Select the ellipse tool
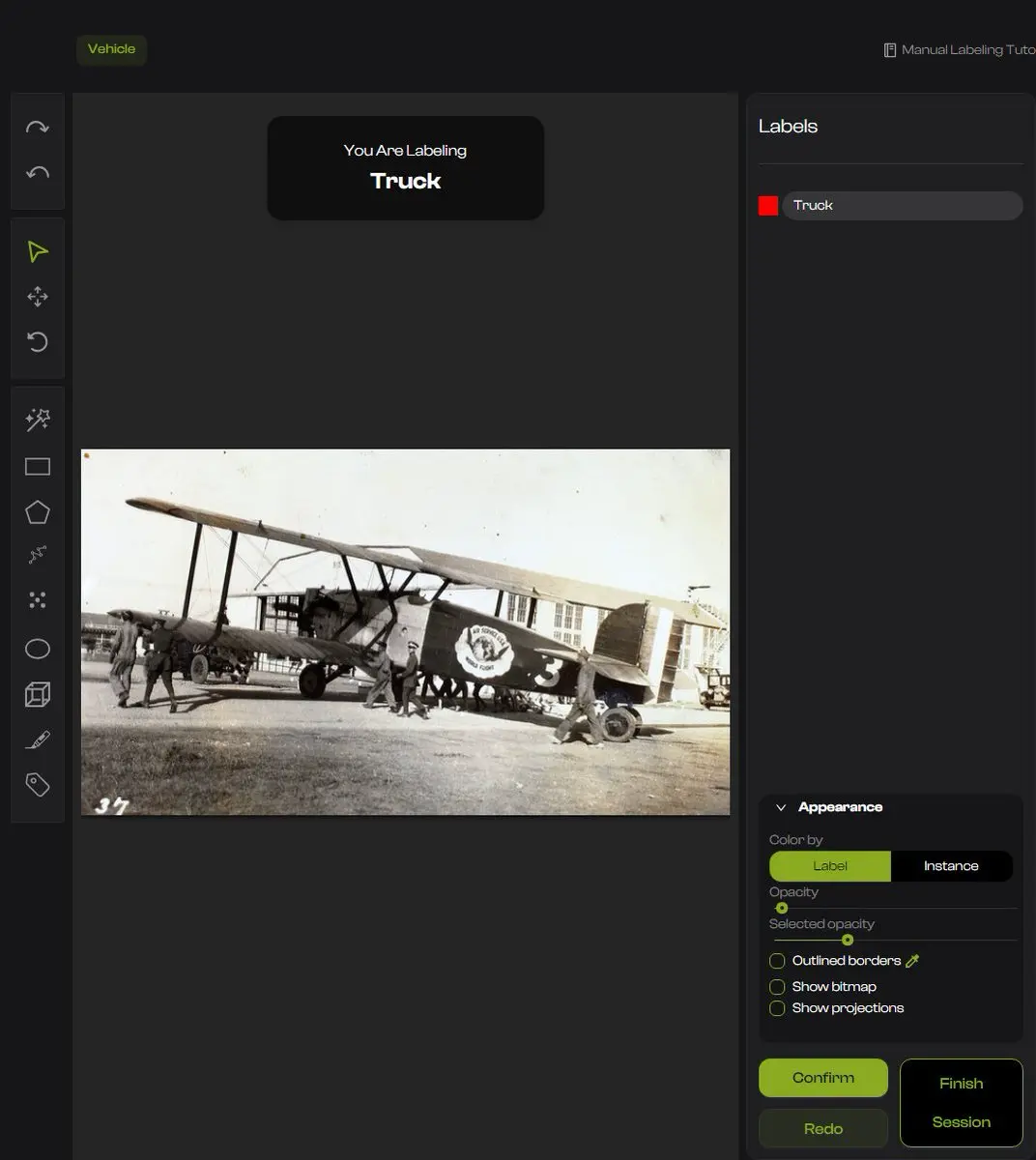 pyautogui.click(x=38, y=649)
